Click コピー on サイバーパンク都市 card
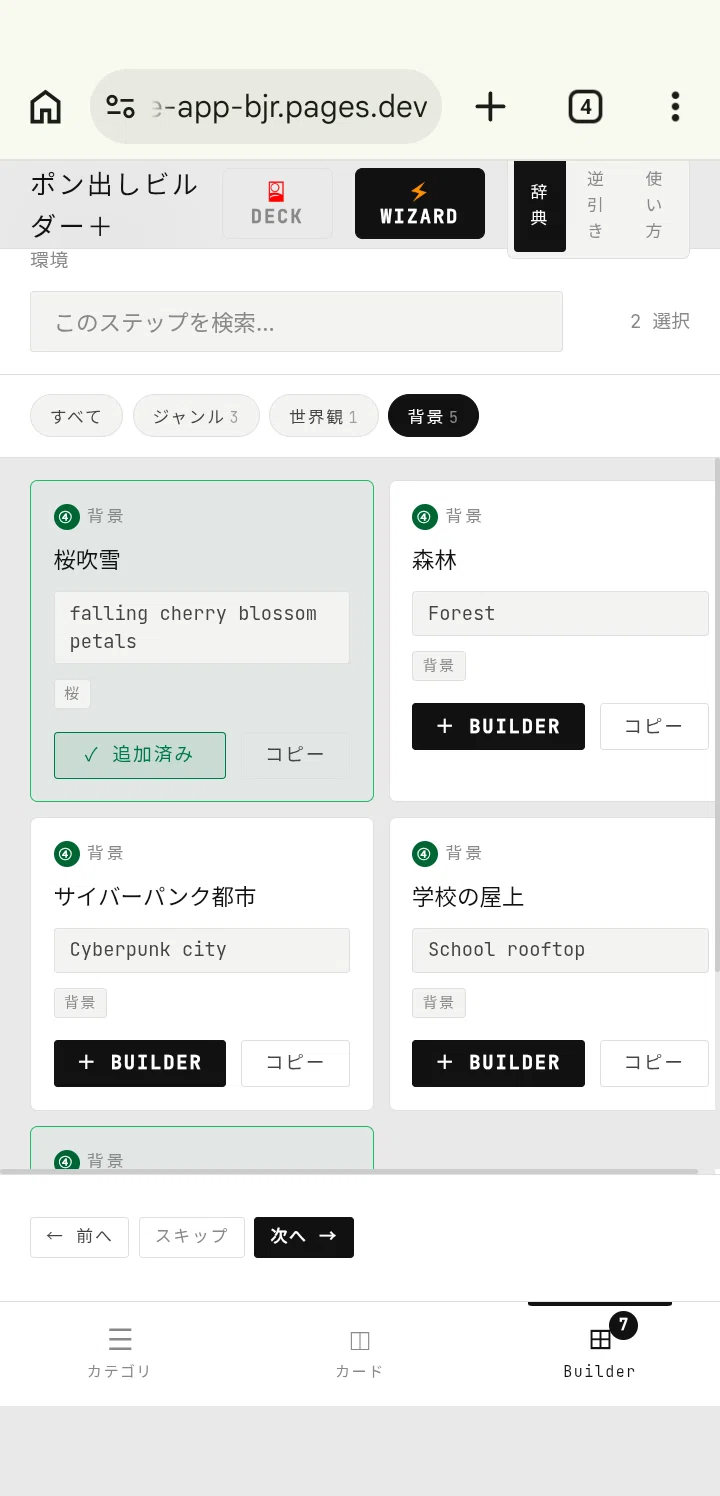The width and height of the screenshot is (720, 1496). click(295, 1063)
